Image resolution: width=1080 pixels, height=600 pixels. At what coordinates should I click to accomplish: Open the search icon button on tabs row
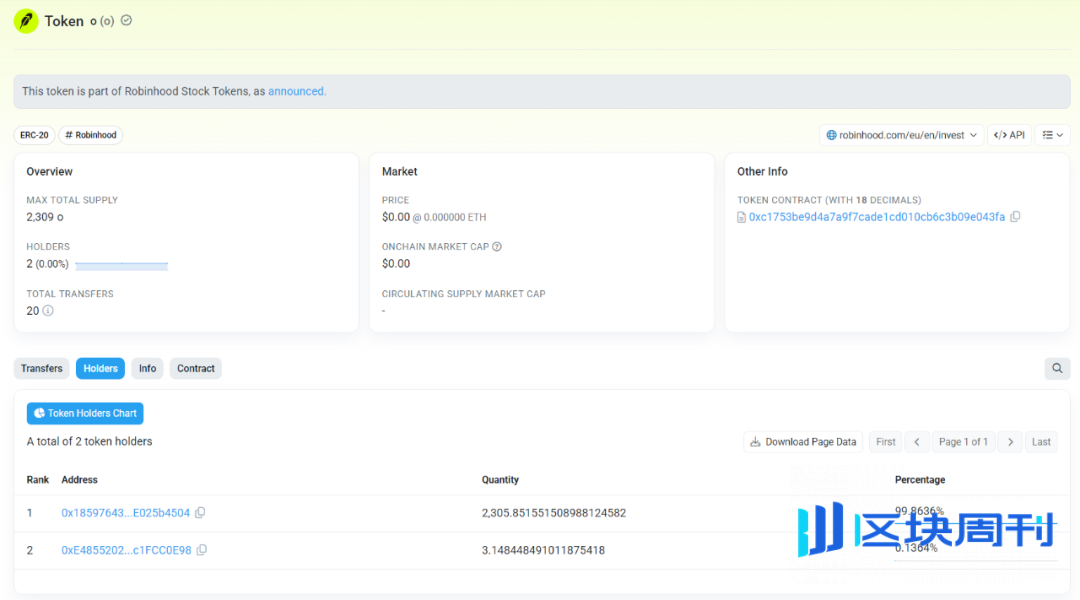tap(1057, 369)
